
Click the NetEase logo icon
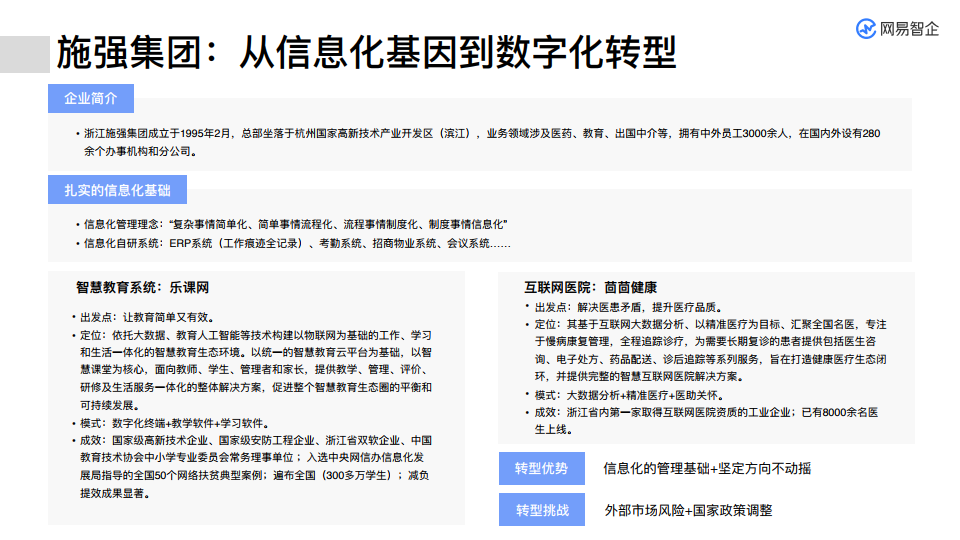[866, 29]
